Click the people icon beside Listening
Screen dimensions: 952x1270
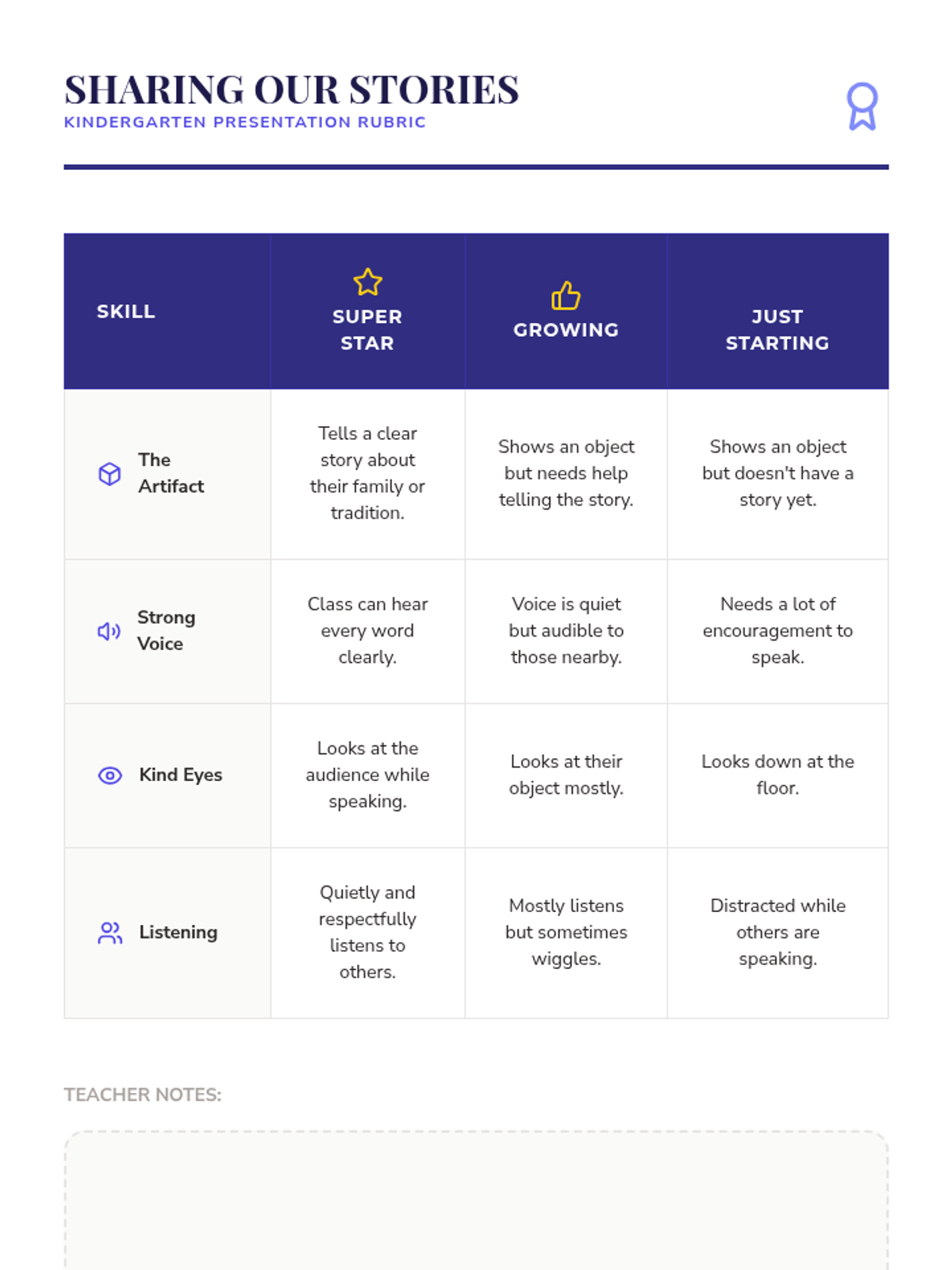pos(109,933)
